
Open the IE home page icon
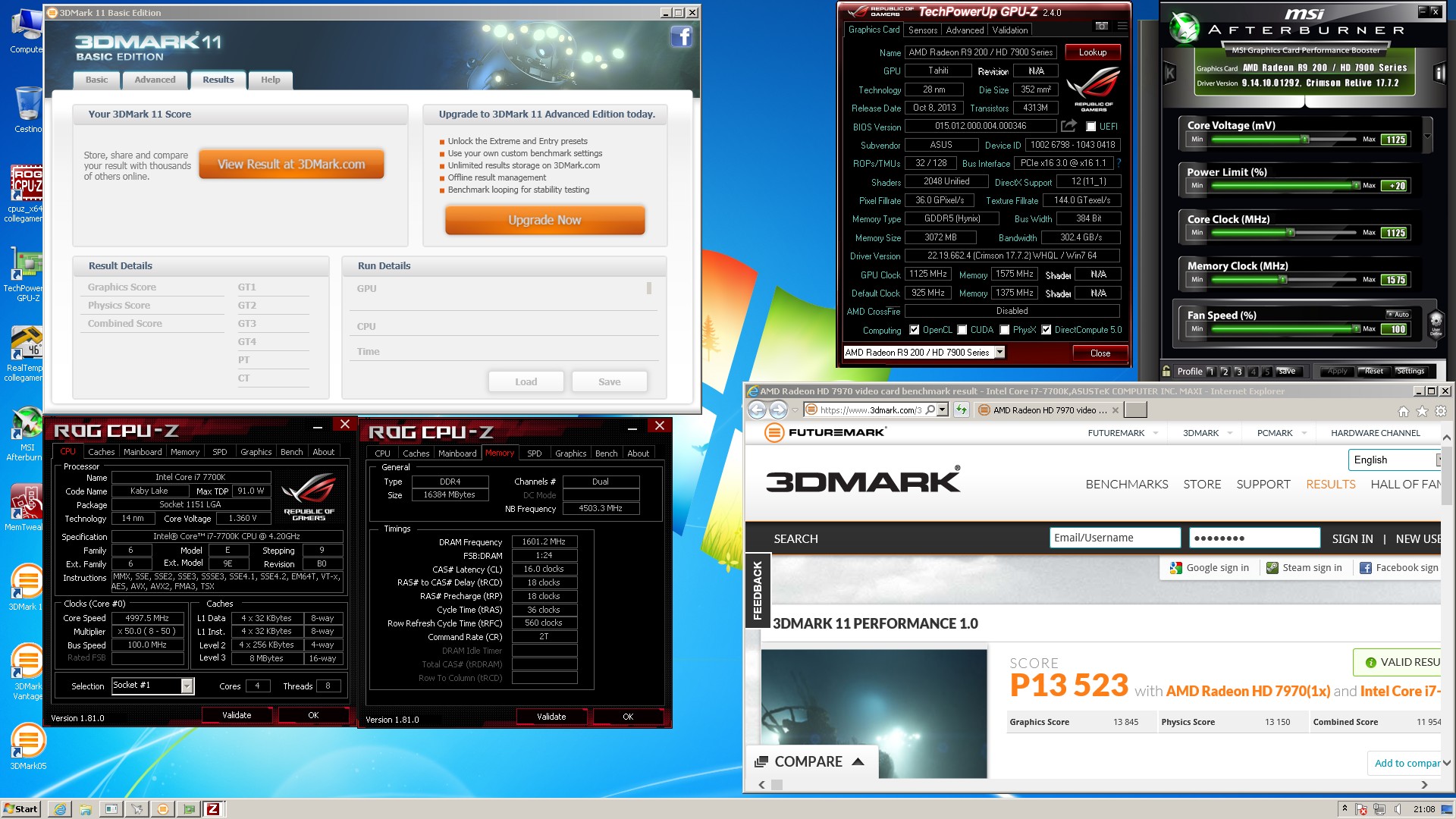click(1403, 411)
